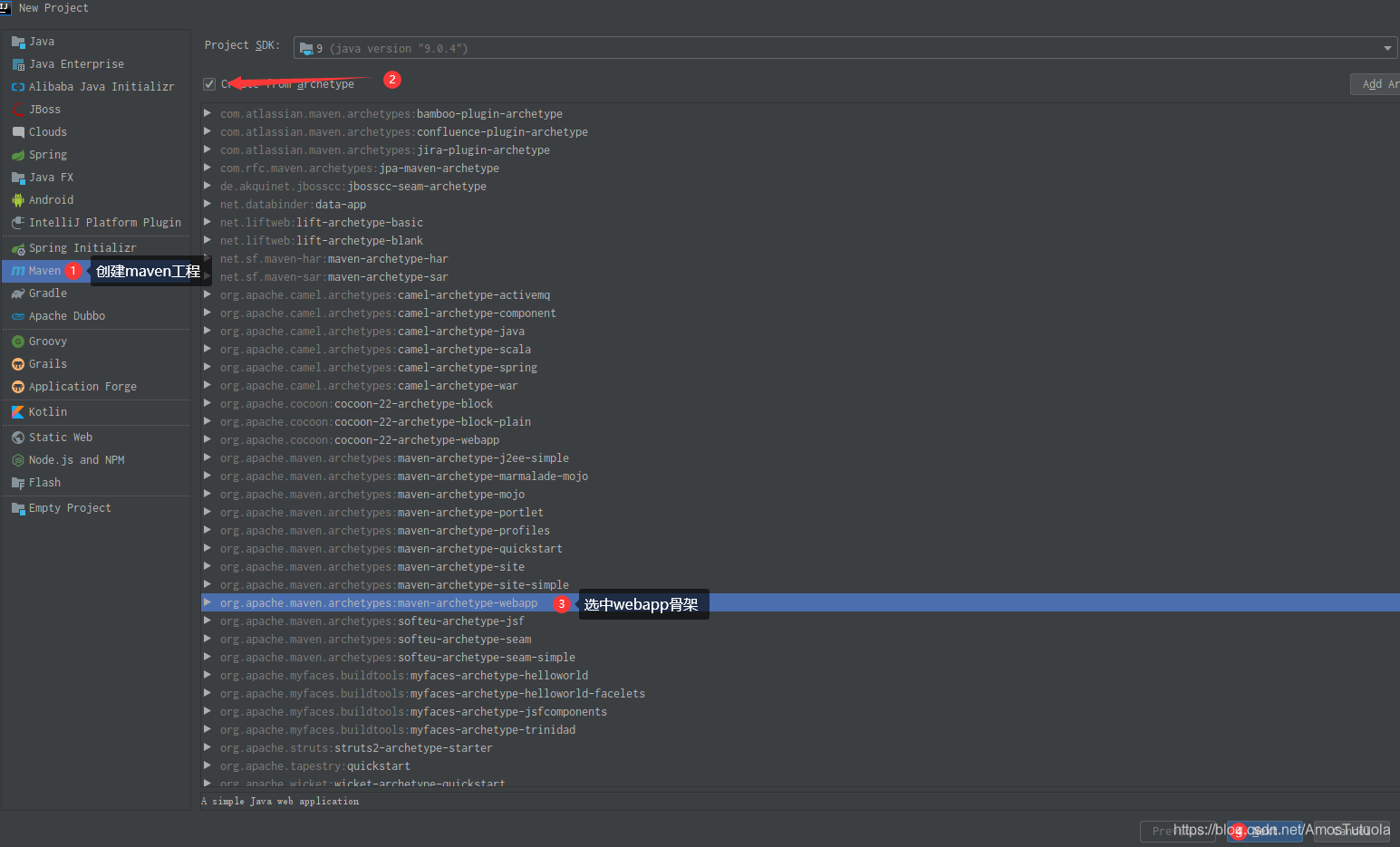Select camel-archetype-activemq row

(x=800, y=295)
